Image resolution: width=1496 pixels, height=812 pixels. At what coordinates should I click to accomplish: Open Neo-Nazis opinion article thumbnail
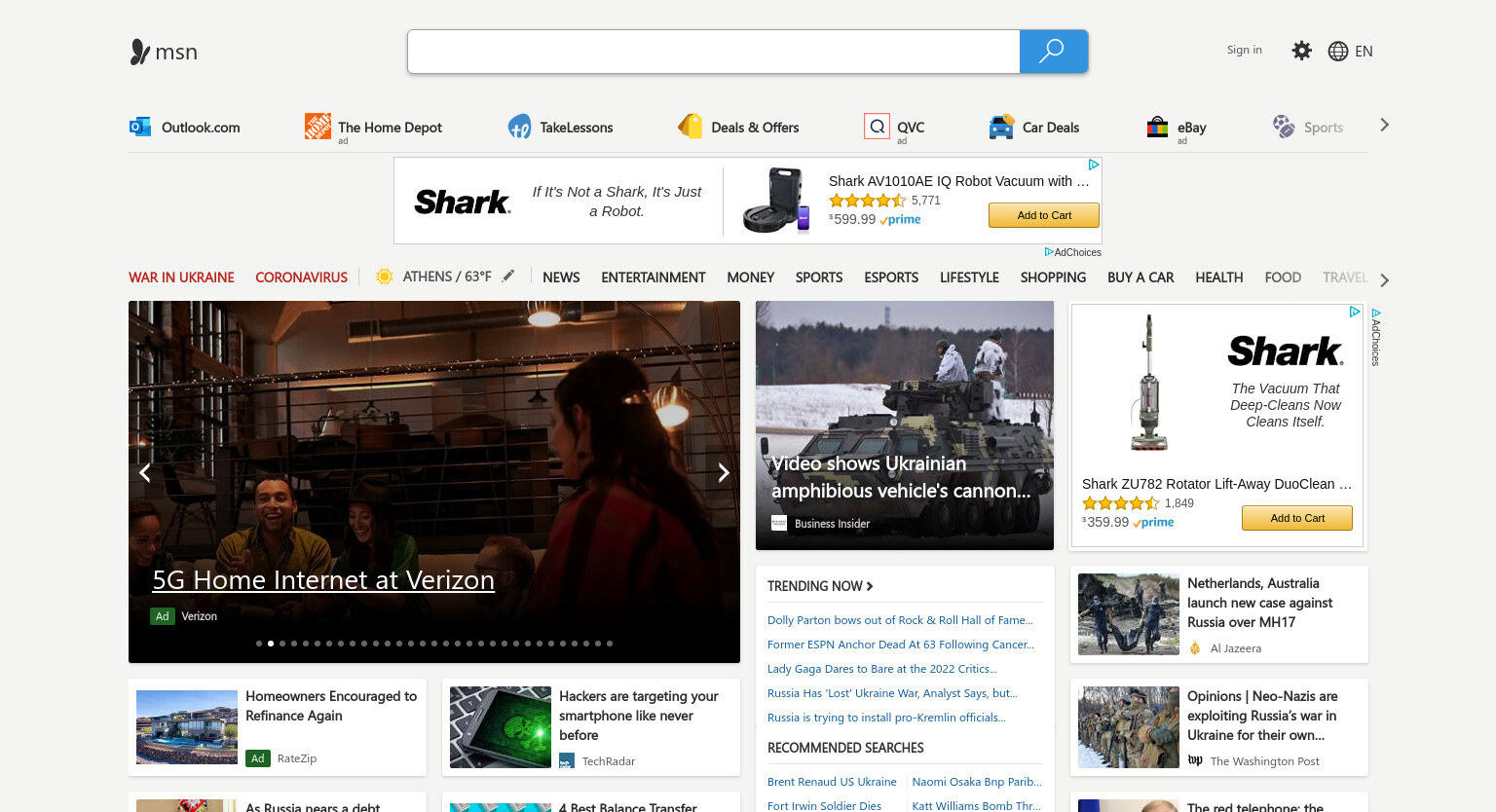(x=1129, y=727)
